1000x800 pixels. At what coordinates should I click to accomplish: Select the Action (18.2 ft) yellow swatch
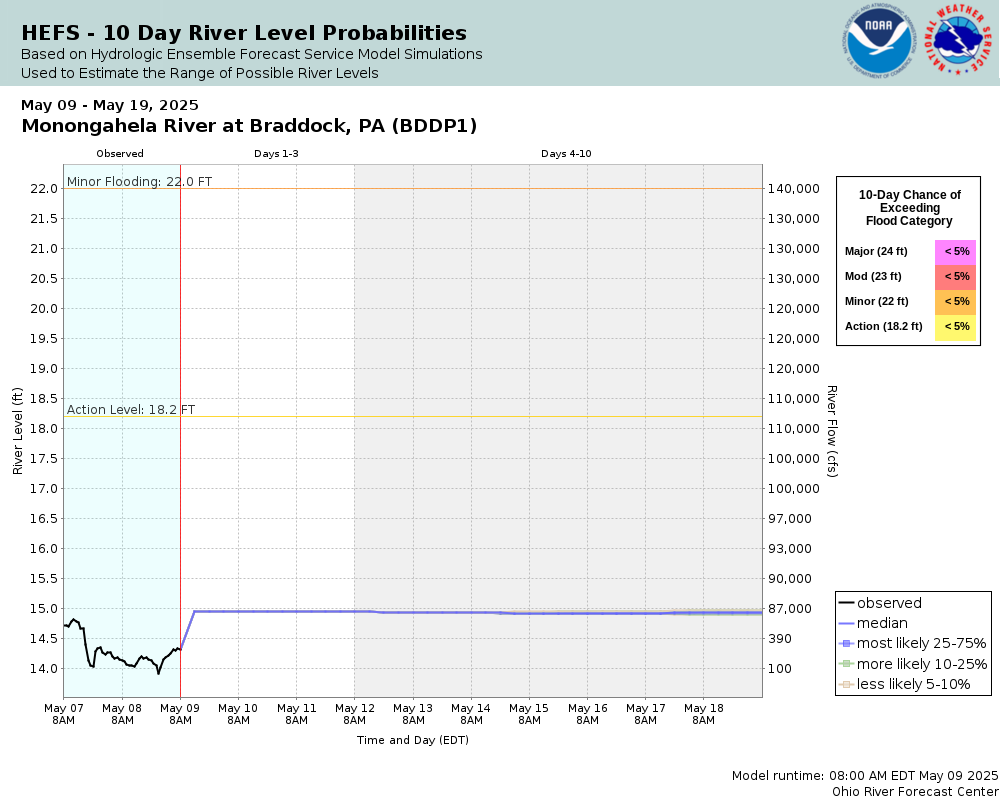coord(955,327)
